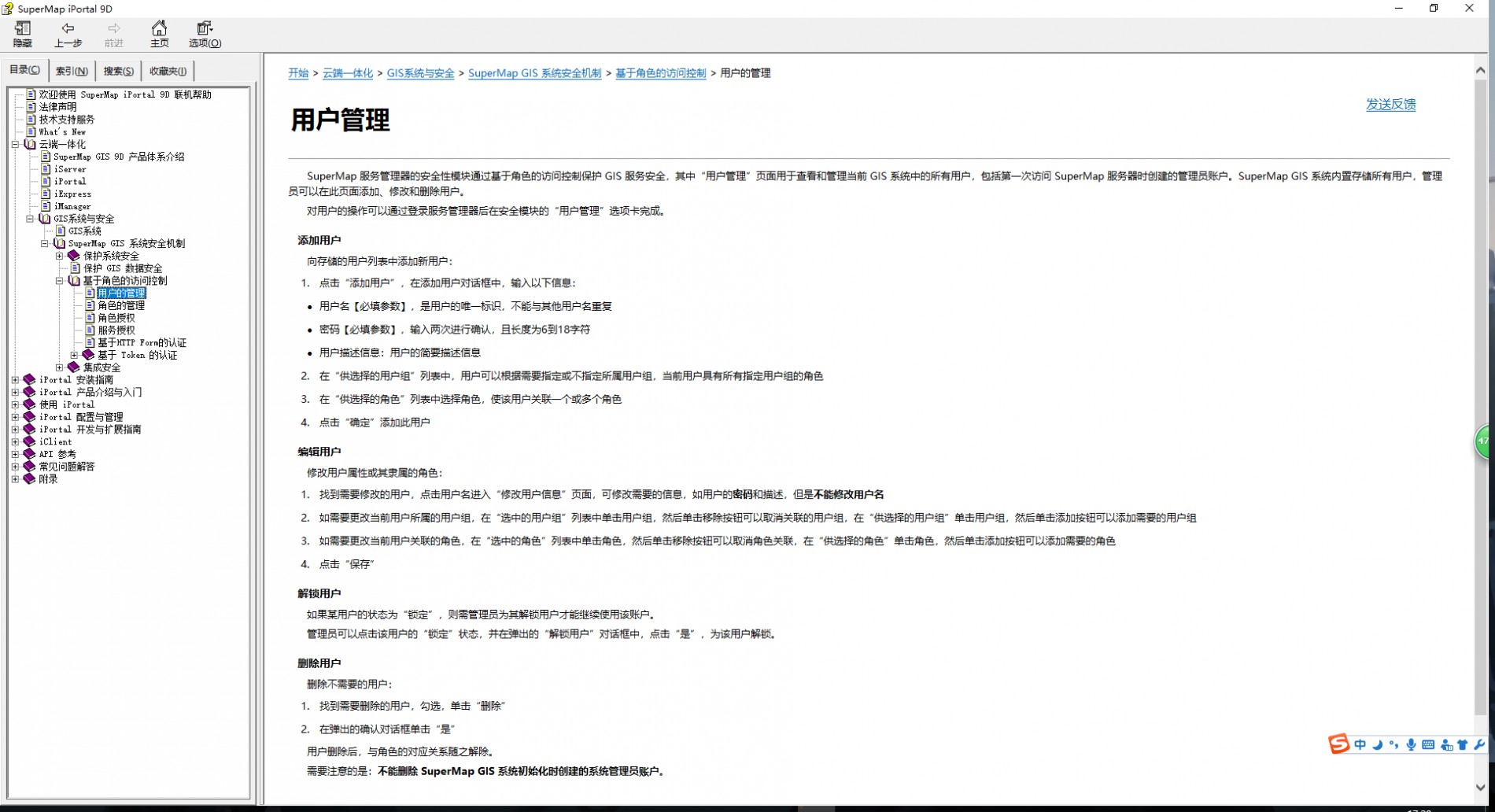Open the 技术支持服务 topic
This screenshot has height=812, width=1495.
67,120
